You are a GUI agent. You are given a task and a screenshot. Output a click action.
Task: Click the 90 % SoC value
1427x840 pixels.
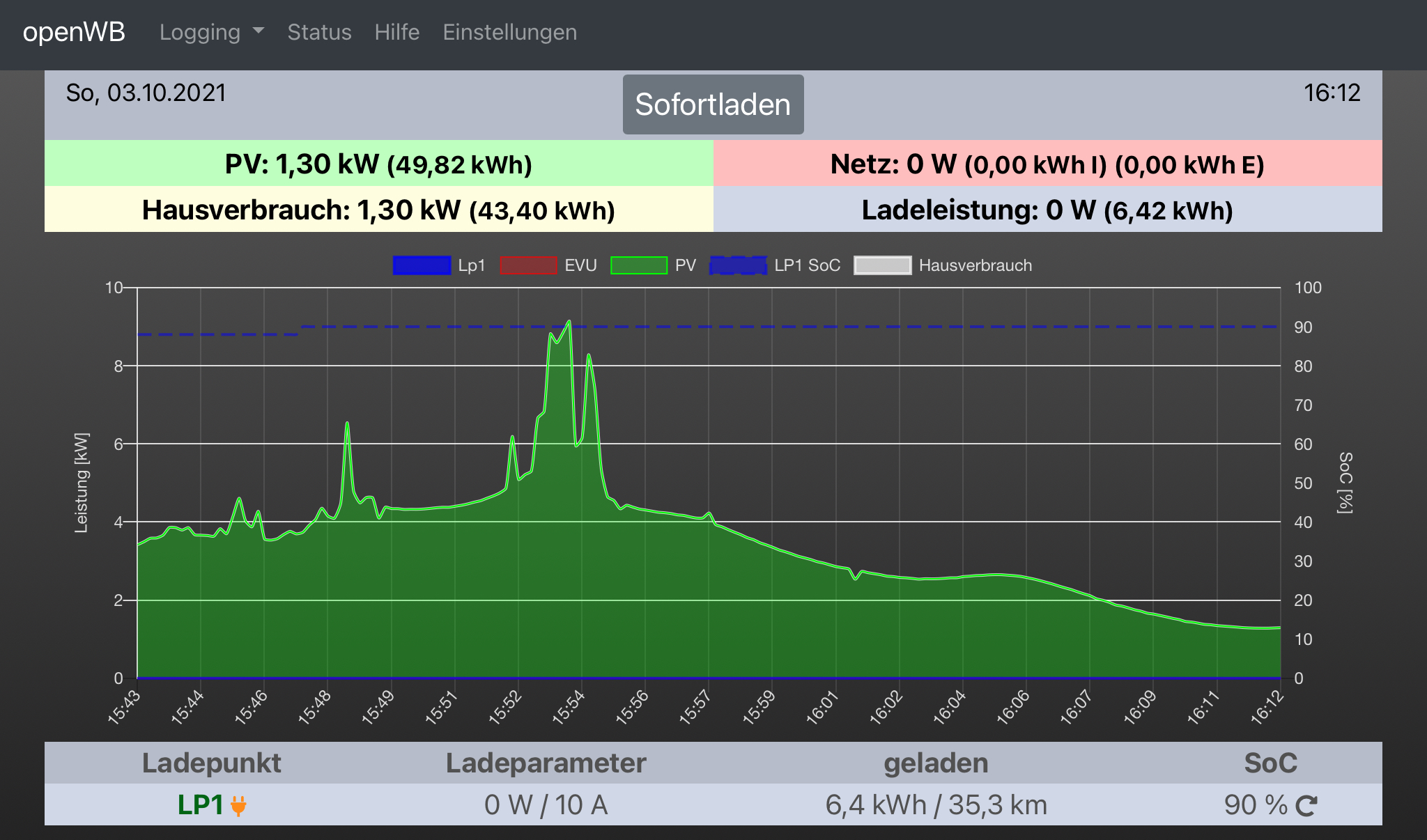pyautogui.click(x=1256, y=805)
